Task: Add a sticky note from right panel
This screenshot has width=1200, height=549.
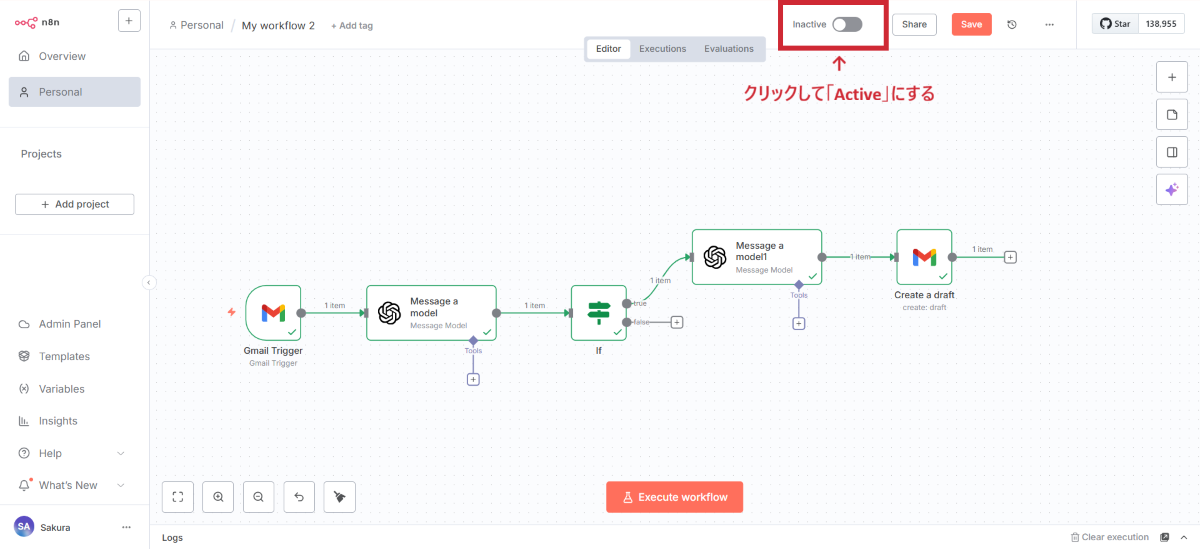Action: click(x=1171, y=115)
